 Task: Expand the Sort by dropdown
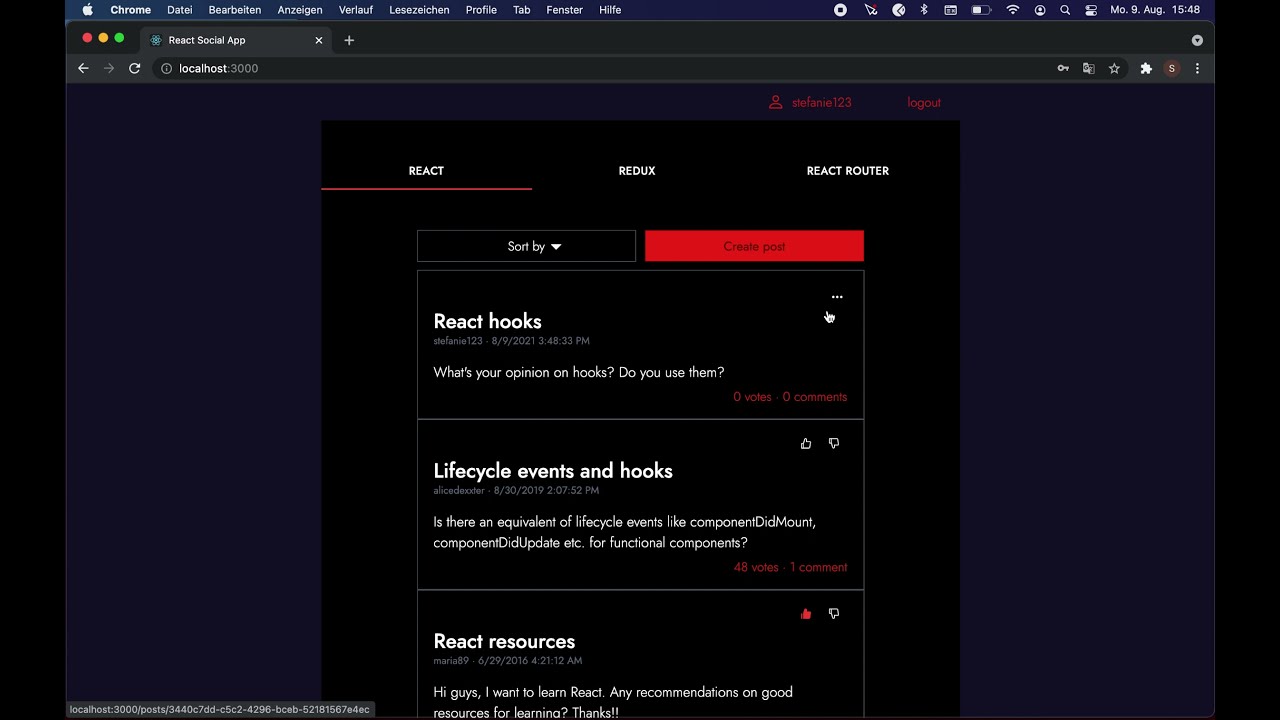click(x=526, y=246)
